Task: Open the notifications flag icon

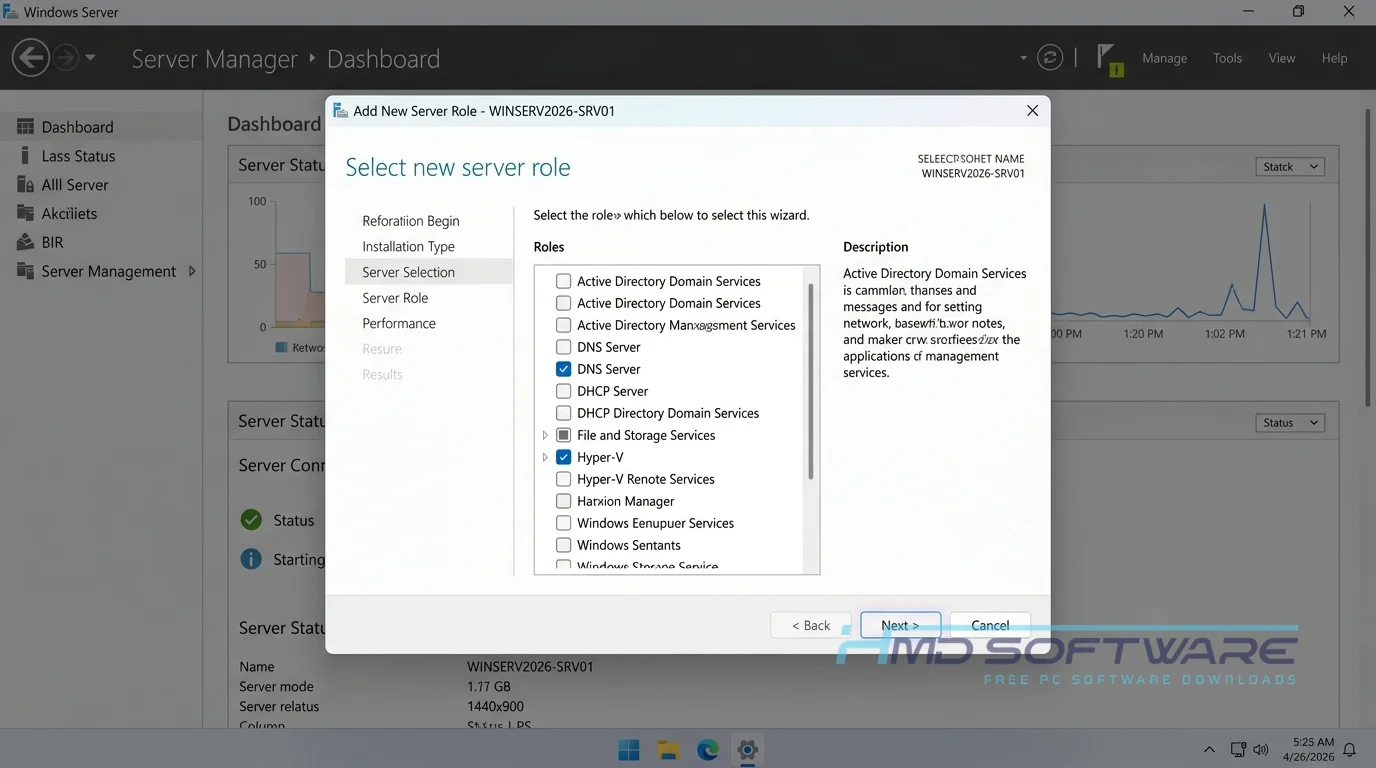Action: (1109, 58)
